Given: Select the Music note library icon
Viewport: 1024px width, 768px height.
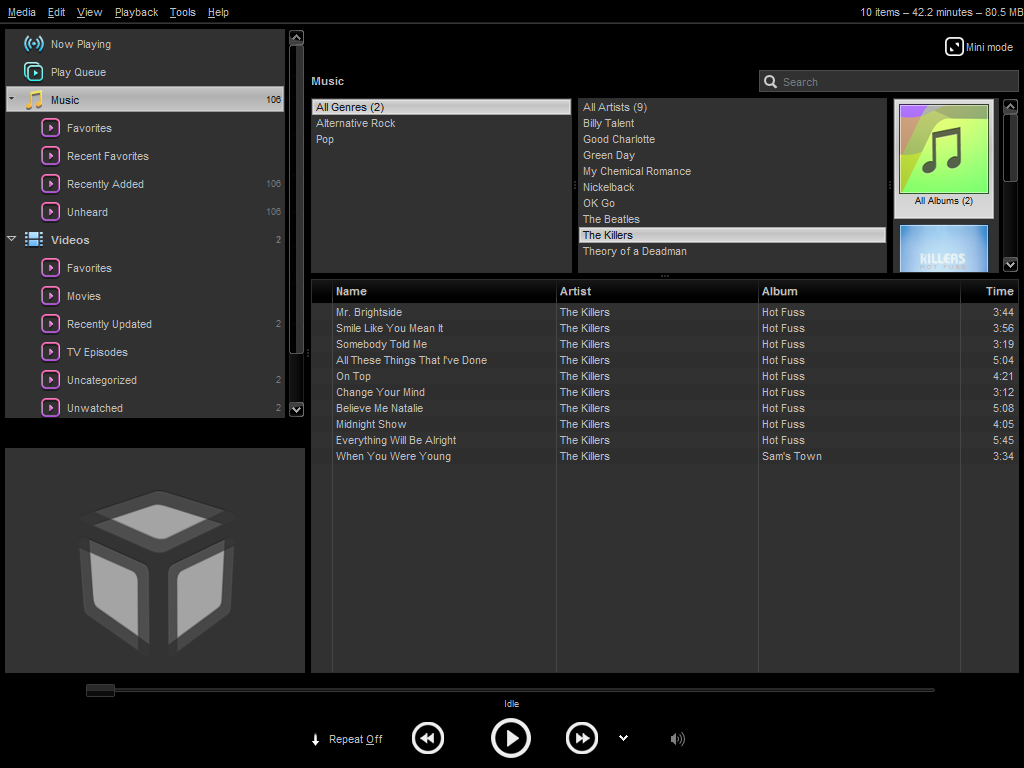Looking at the screenshot, I should [34, 99].
